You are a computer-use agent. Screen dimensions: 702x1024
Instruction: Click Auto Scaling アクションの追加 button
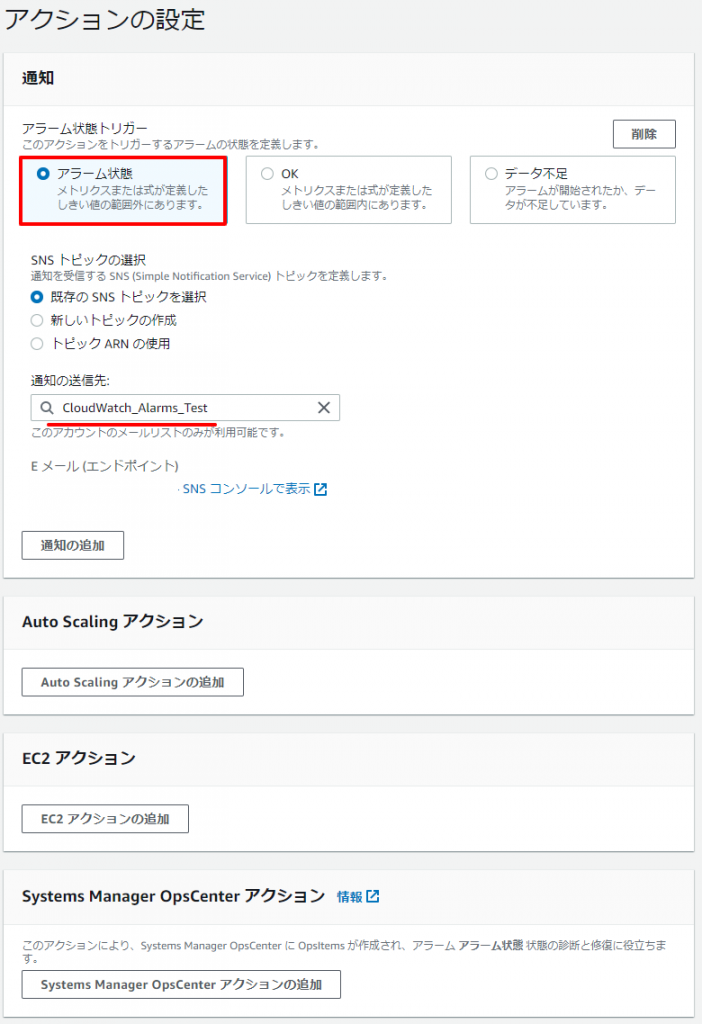click(133, 682)
